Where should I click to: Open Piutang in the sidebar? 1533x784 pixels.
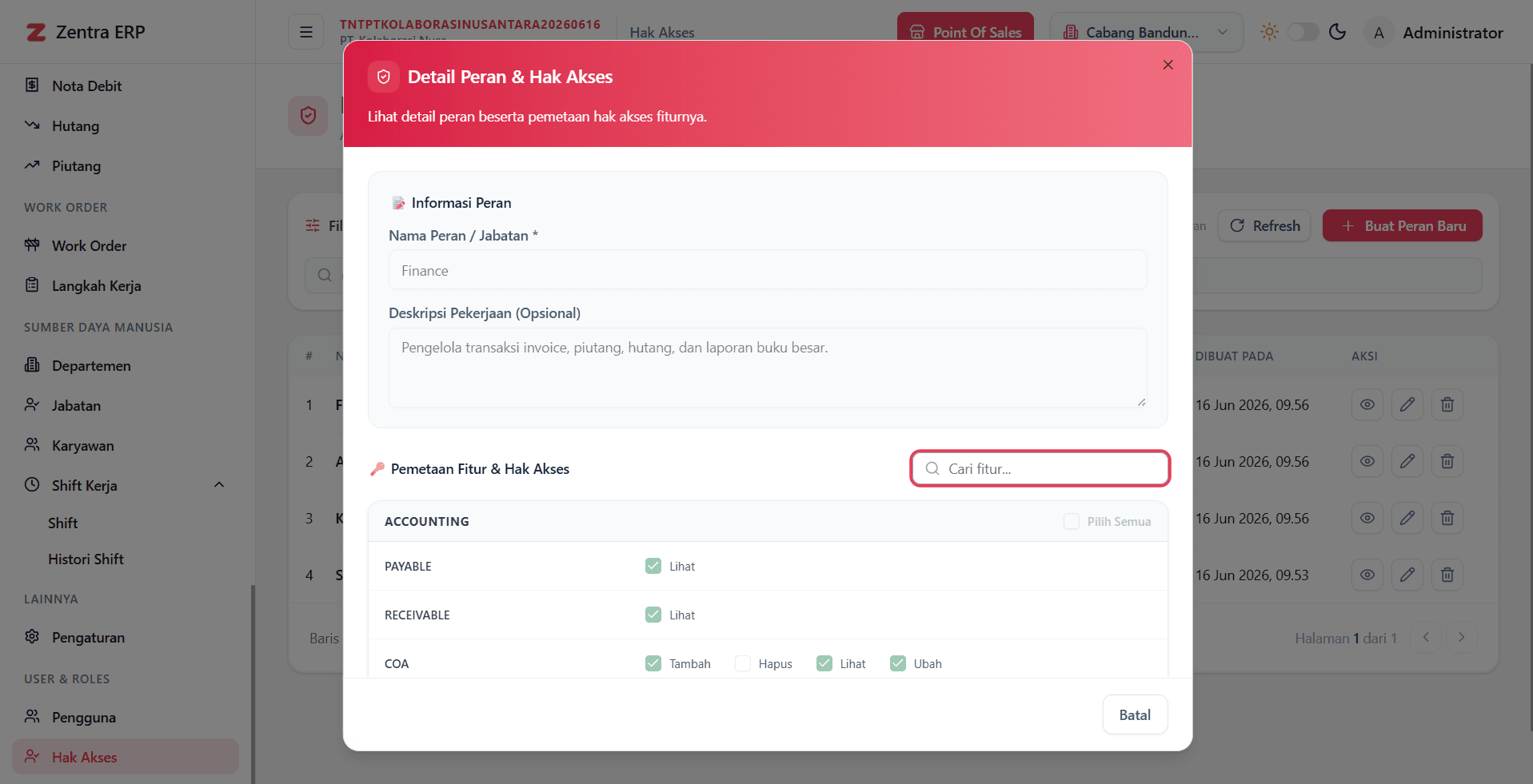[126, 165]
